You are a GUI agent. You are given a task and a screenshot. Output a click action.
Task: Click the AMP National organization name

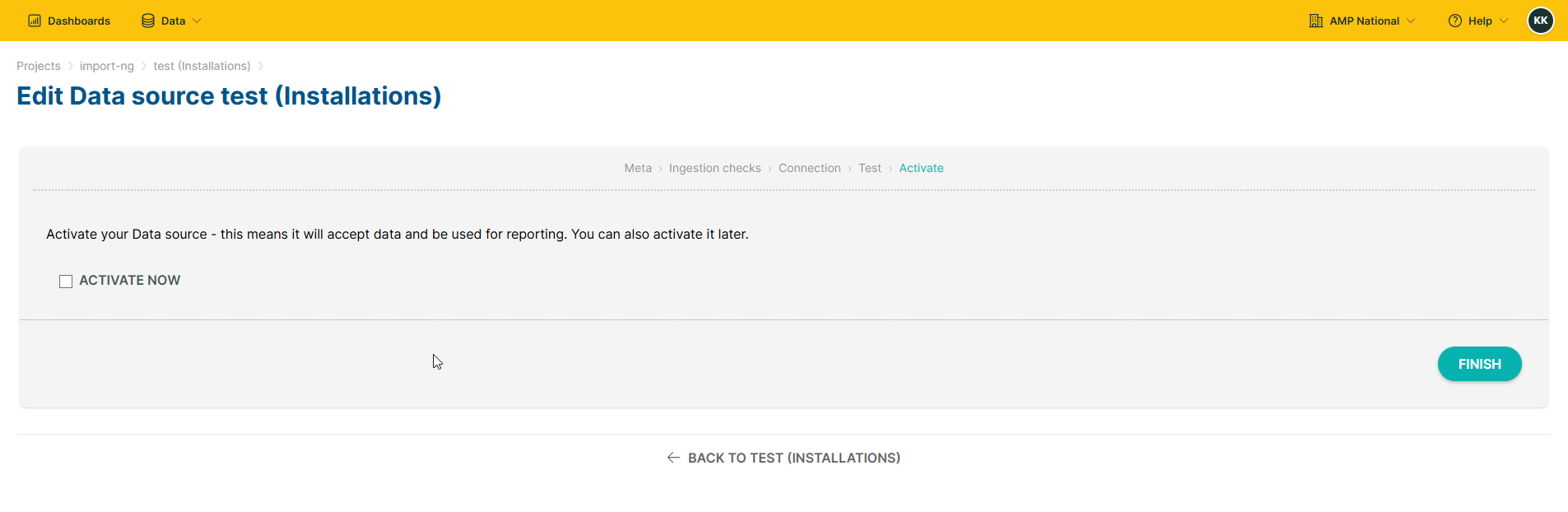tap(1365, 21)
